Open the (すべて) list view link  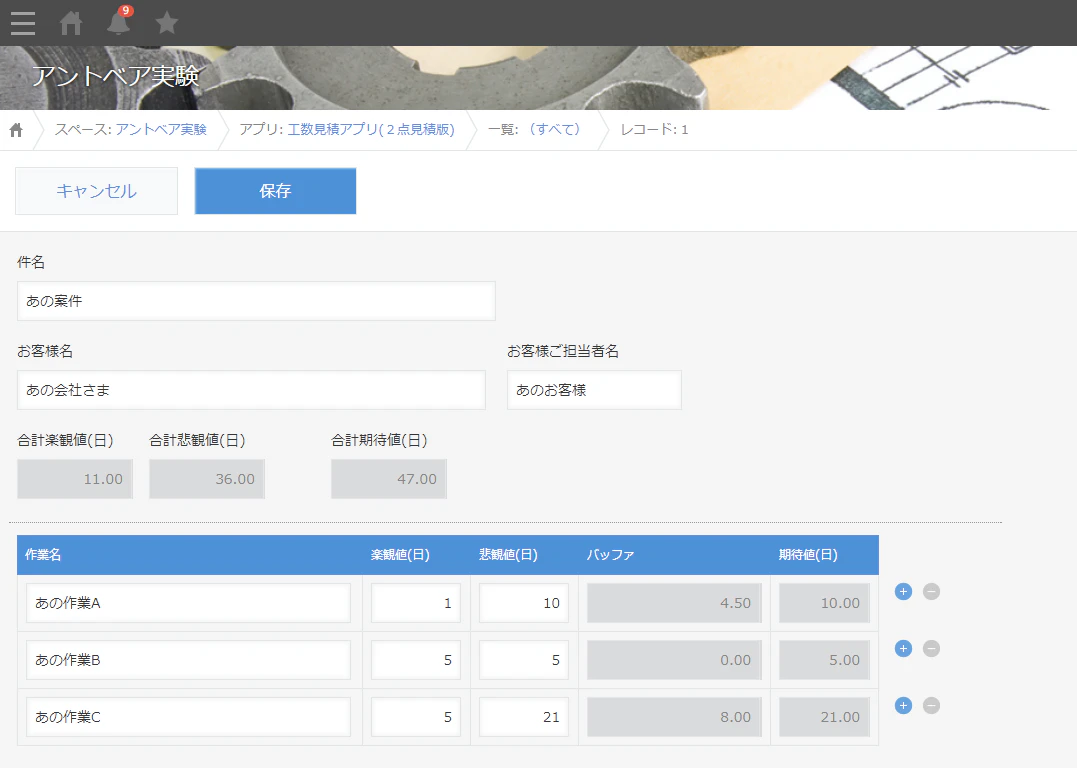tap(554, 130)
